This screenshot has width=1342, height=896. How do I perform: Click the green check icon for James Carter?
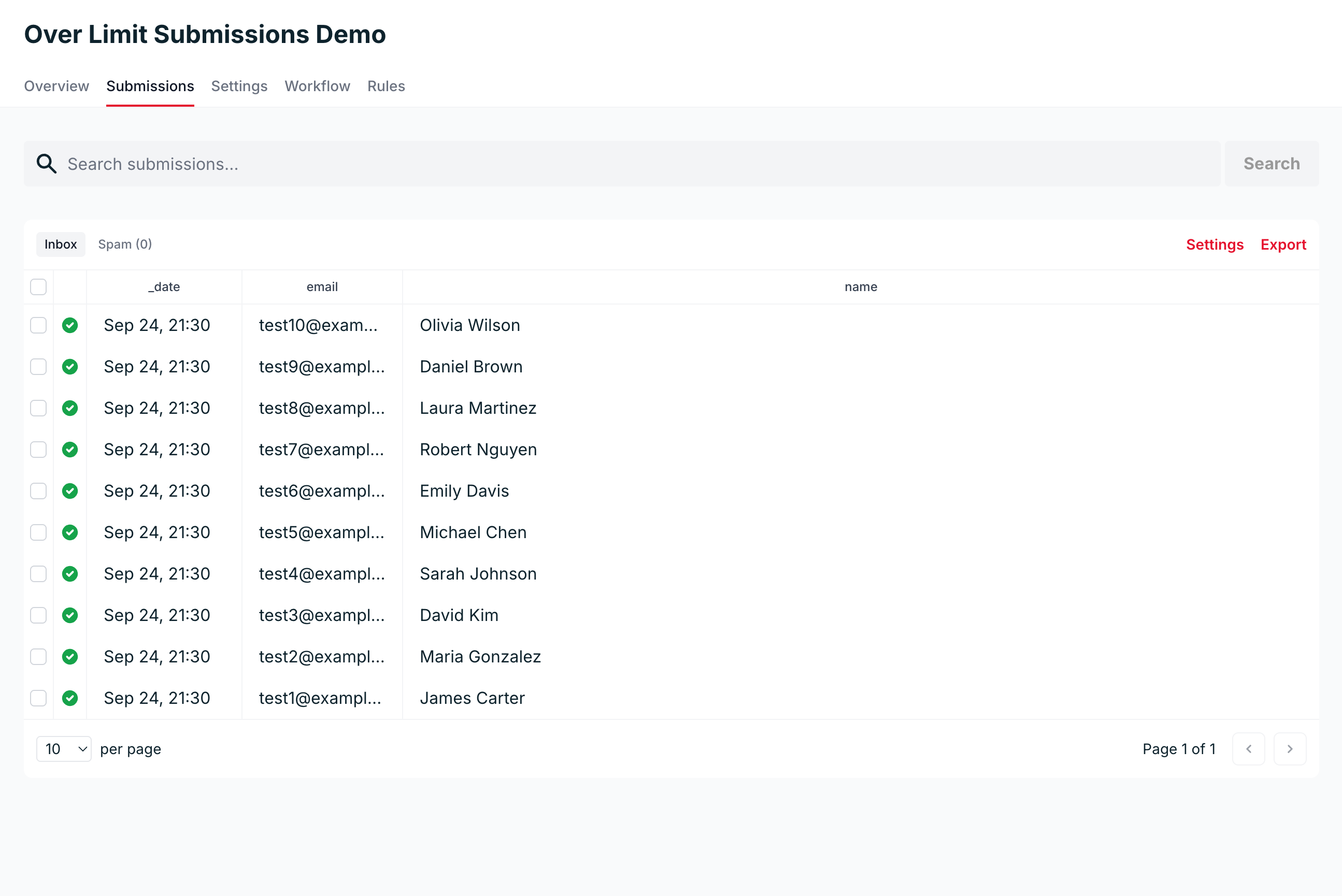[70, 698]
